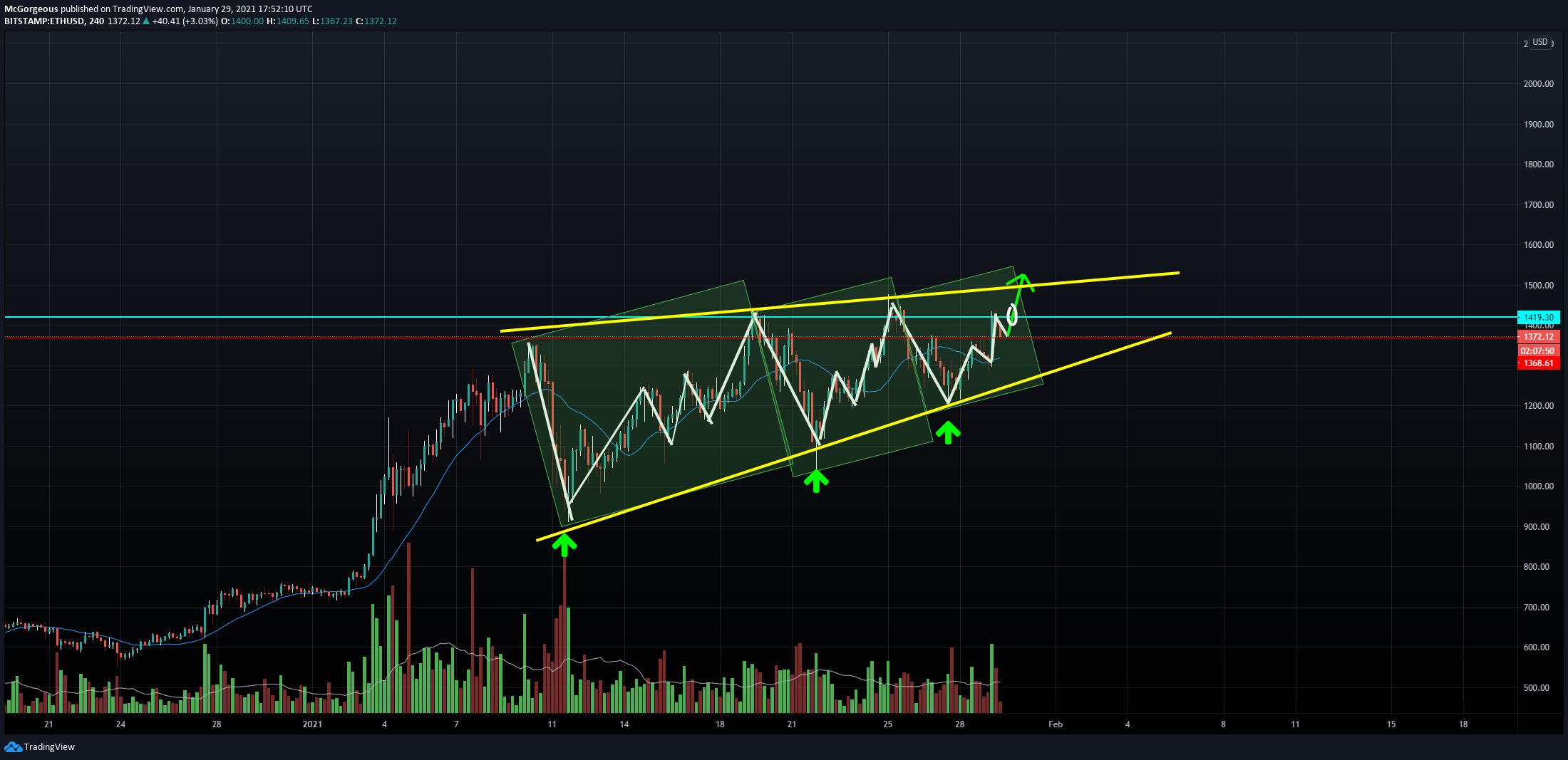Image resolution: width=1568 pixels, height=760 pixels.
Task: Select the C:1372.12 close value in header
Action: click(x=376, y=21)
